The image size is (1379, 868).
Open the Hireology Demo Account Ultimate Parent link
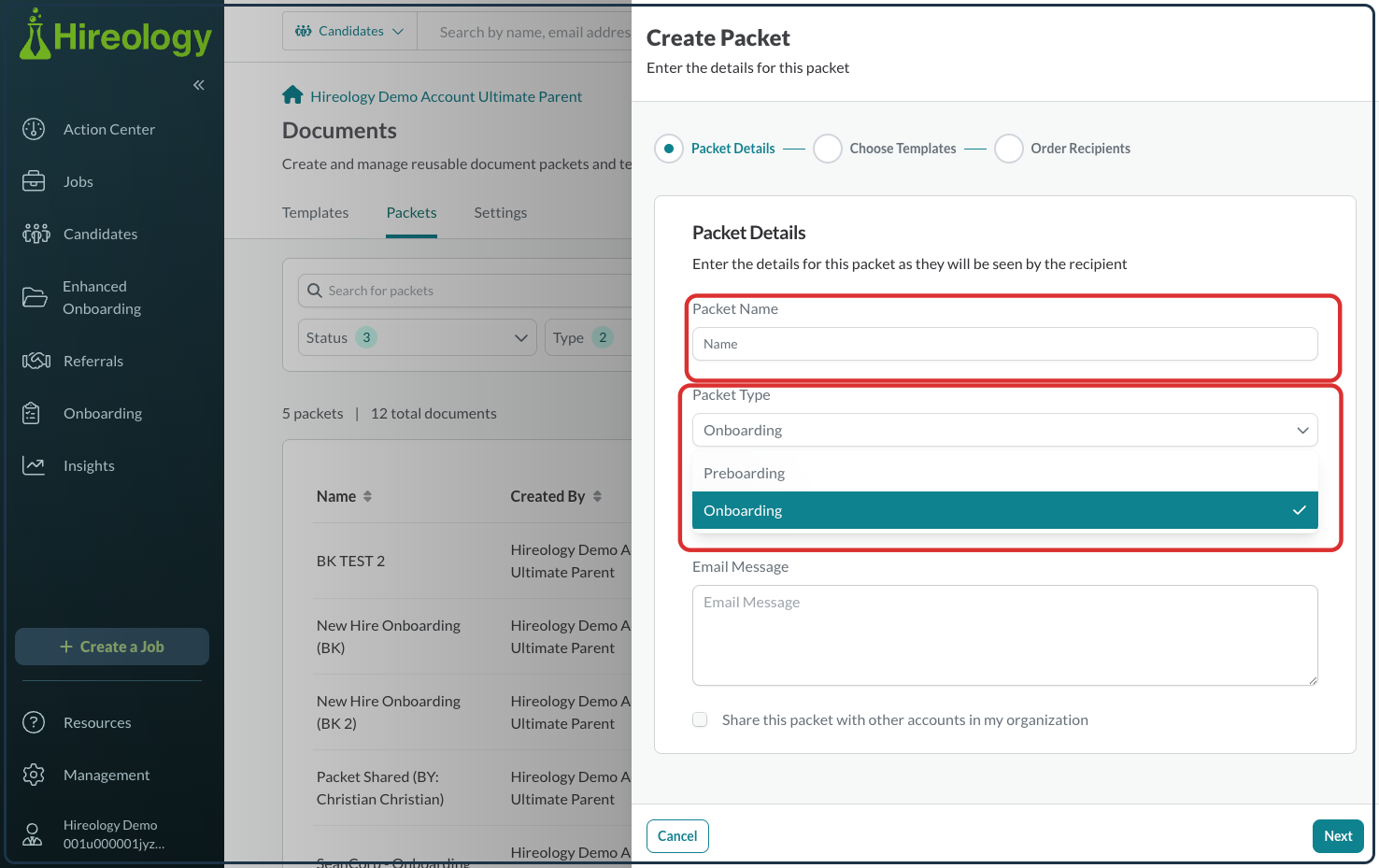tap(446, 96)
